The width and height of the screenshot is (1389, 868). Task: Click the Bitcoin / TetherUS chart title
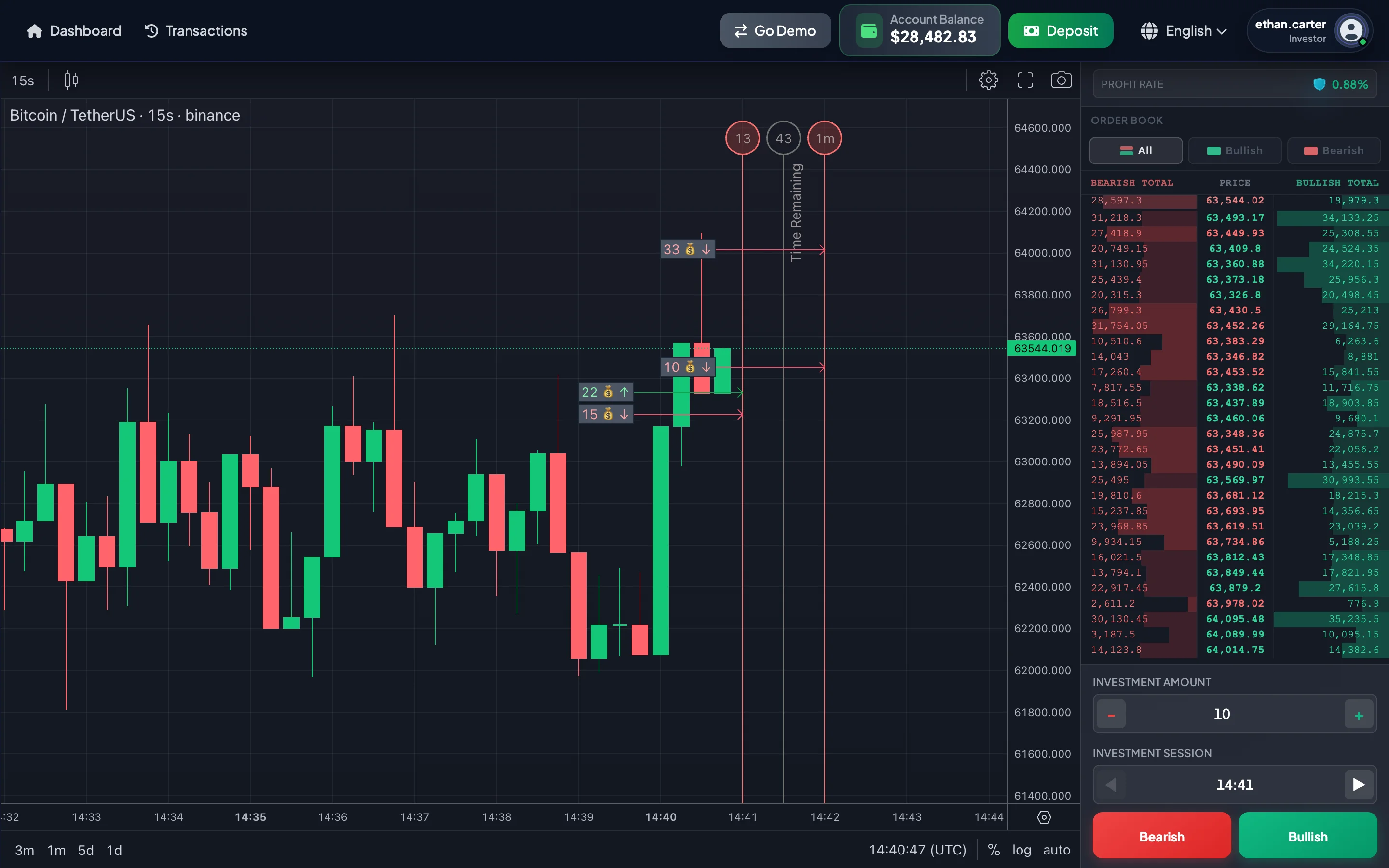click(x=124, y=115)
